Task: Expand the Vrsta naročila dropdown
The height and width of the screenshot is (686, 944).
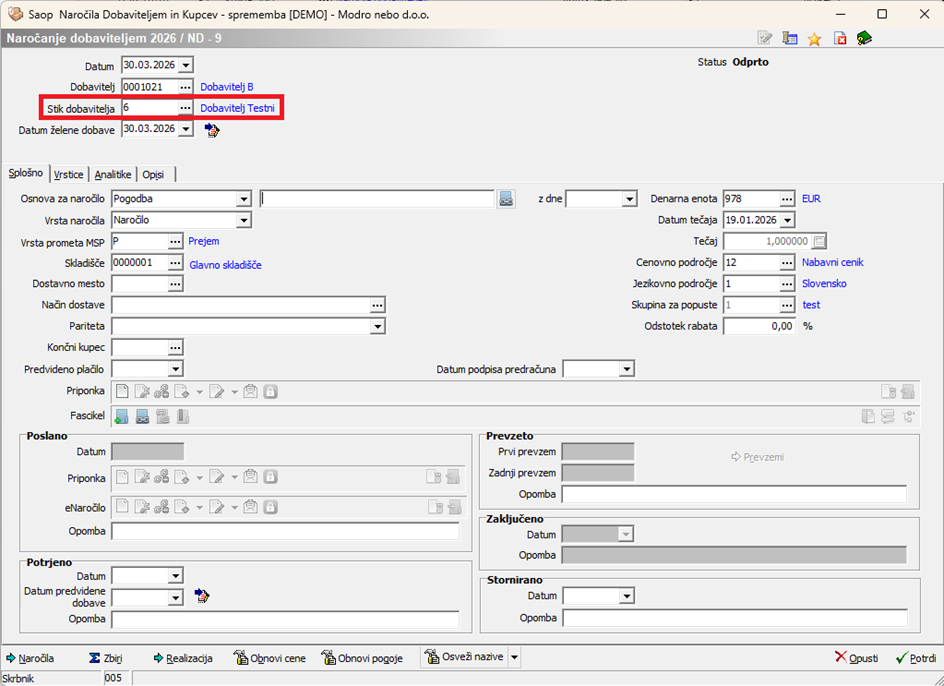Action: point(243,220)
